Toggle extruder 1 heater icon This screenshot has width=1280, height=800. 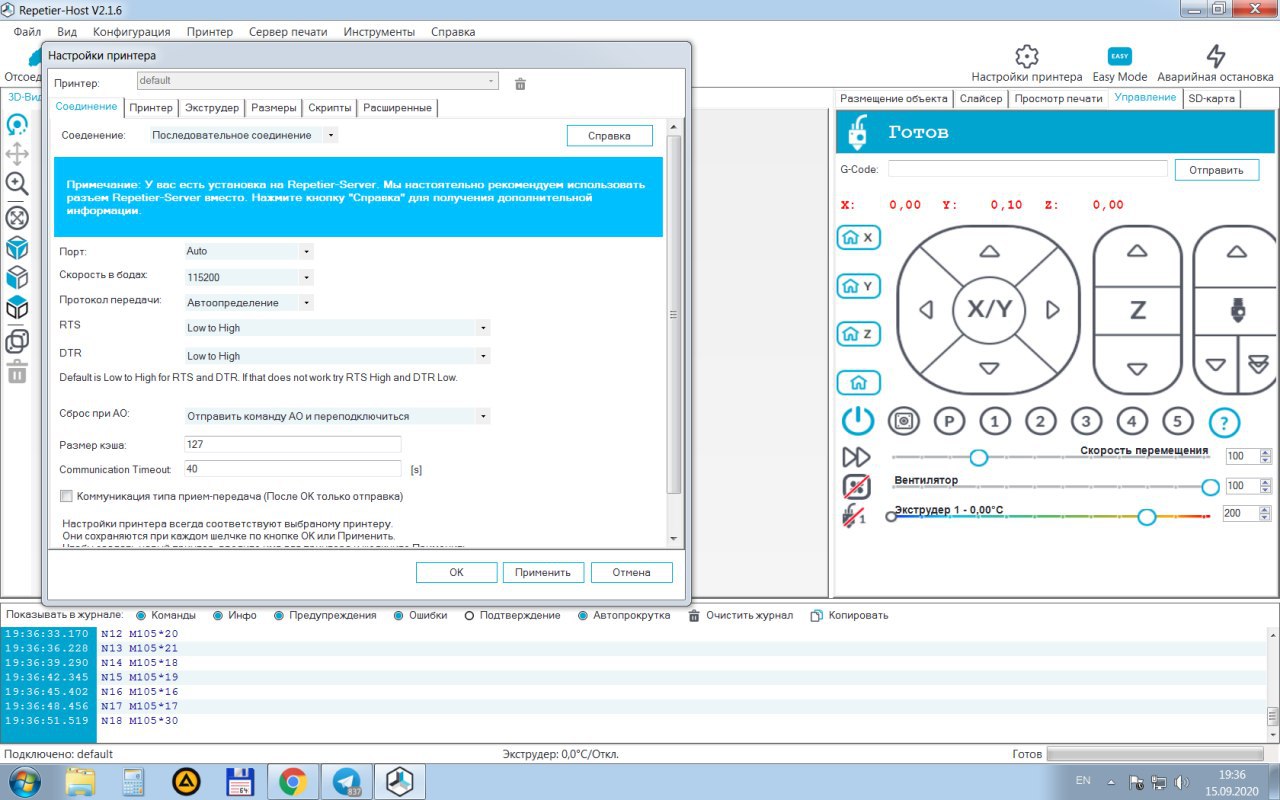click(856, 516)
